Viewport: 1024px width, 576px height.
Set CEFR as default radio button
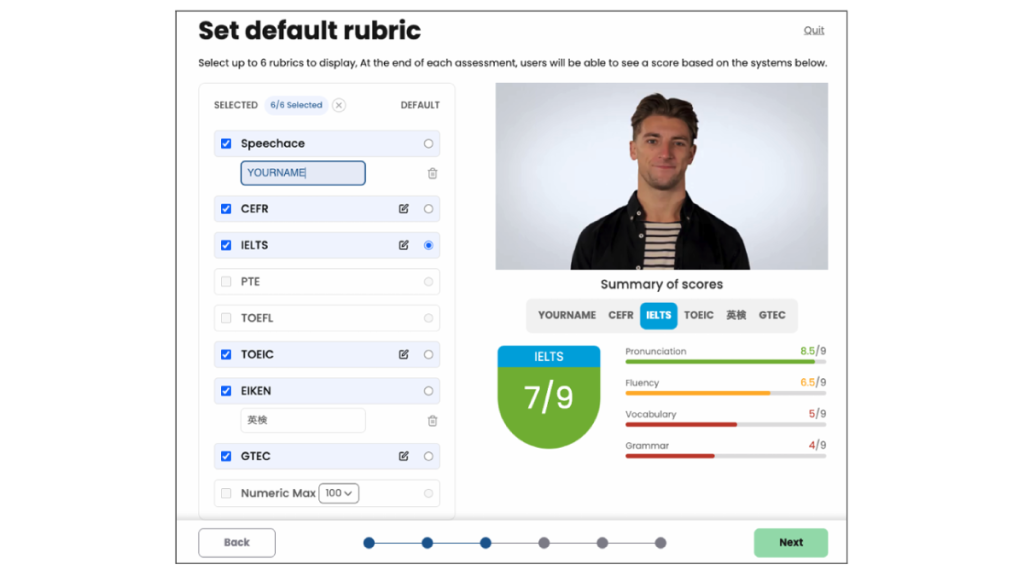point(428,209)
